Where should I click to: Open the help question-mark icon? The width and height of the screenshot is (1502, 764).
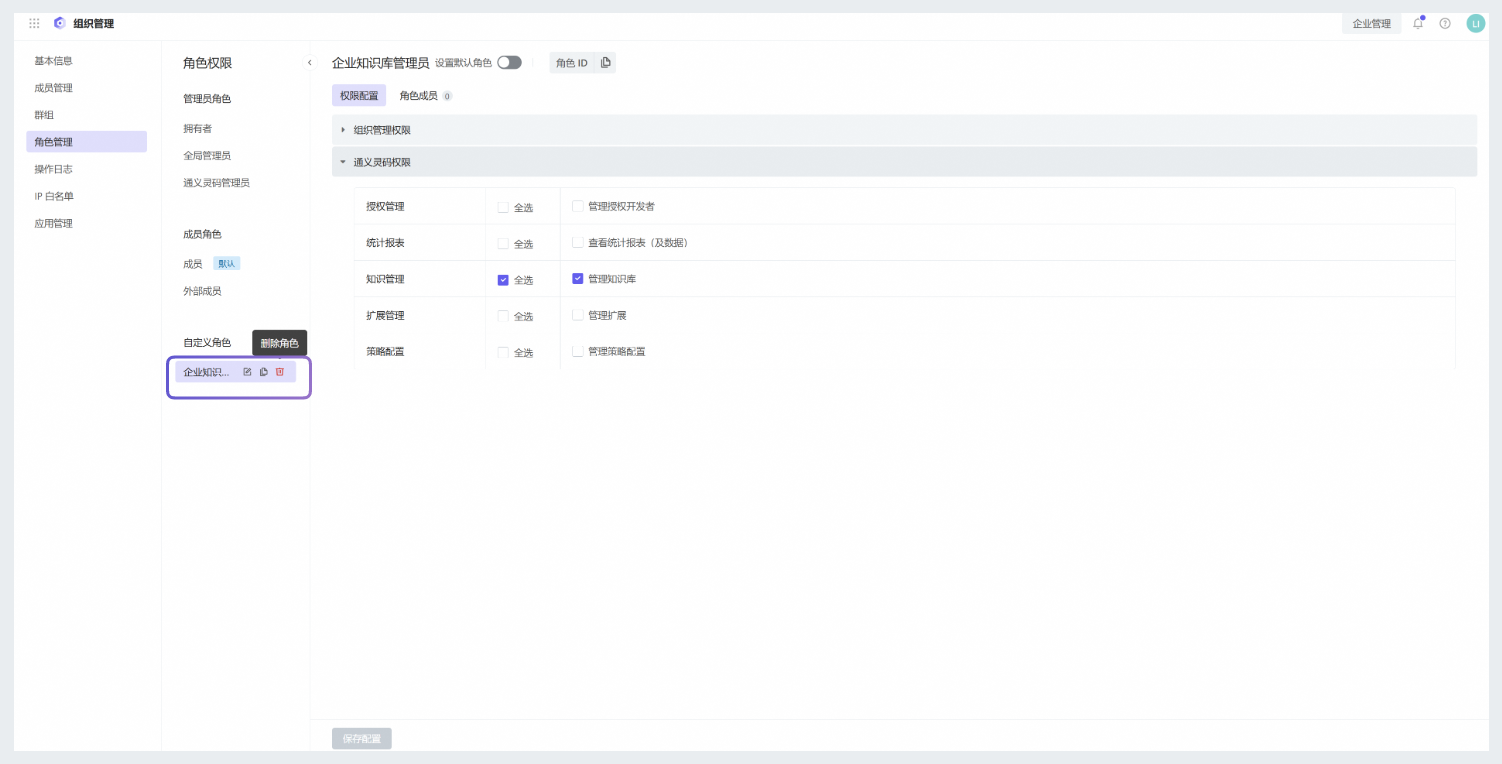click(1445, 23)
